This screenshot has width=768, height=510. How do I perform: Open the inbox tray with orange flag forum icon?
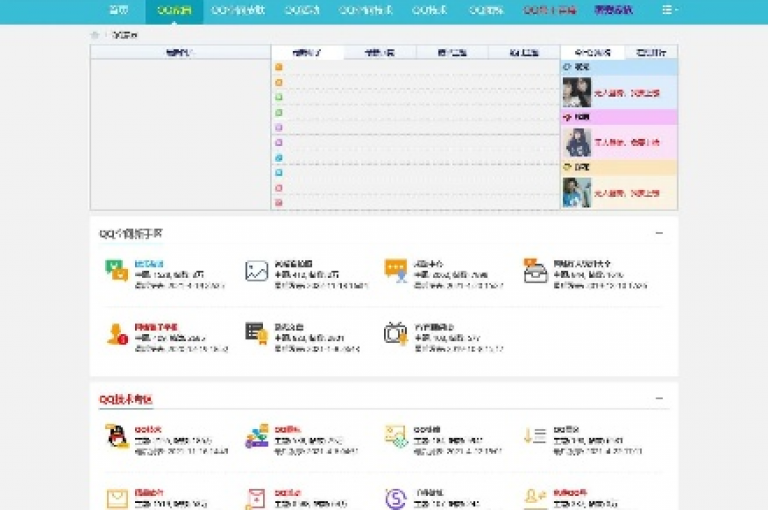pos(535,270)
